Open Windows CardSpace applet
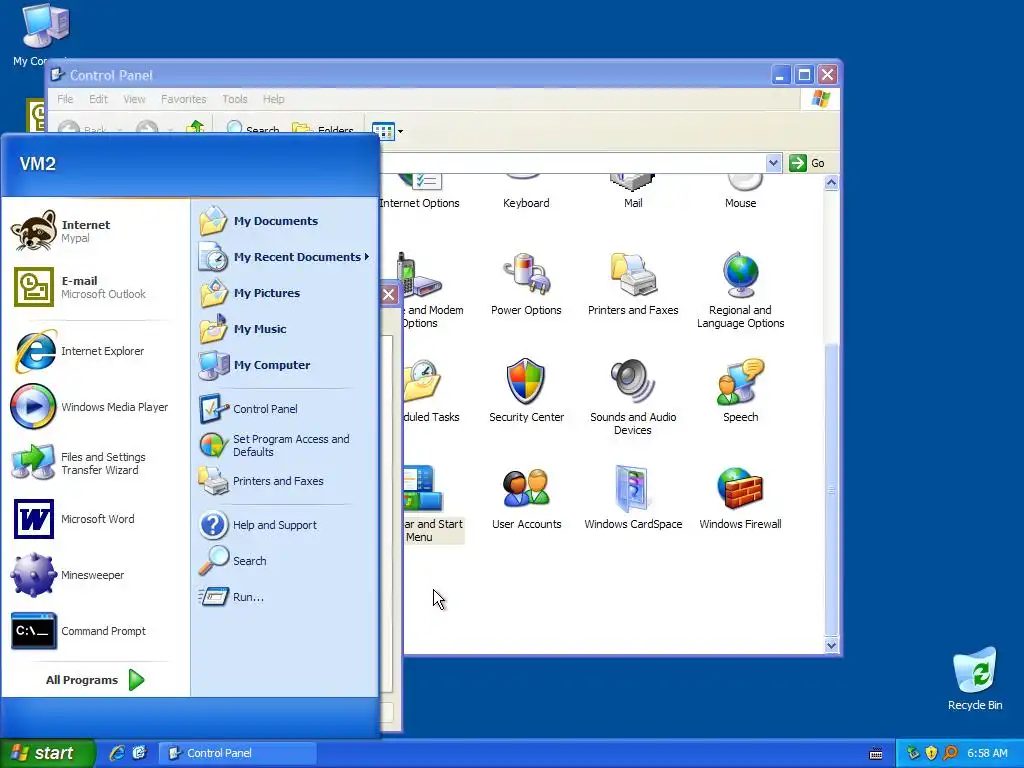The width and height of the screenshot is (1024, 768). click(633, 498)
